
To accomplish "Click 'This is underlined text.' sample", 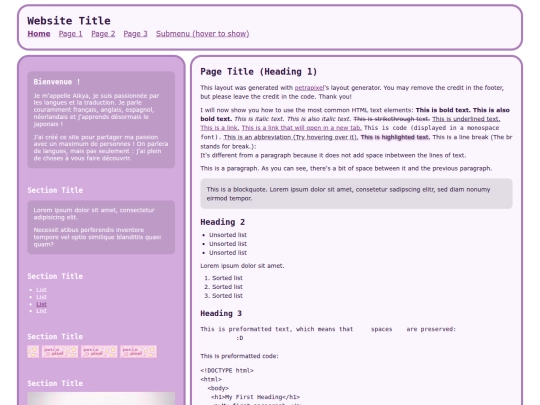I will [466, 119].
